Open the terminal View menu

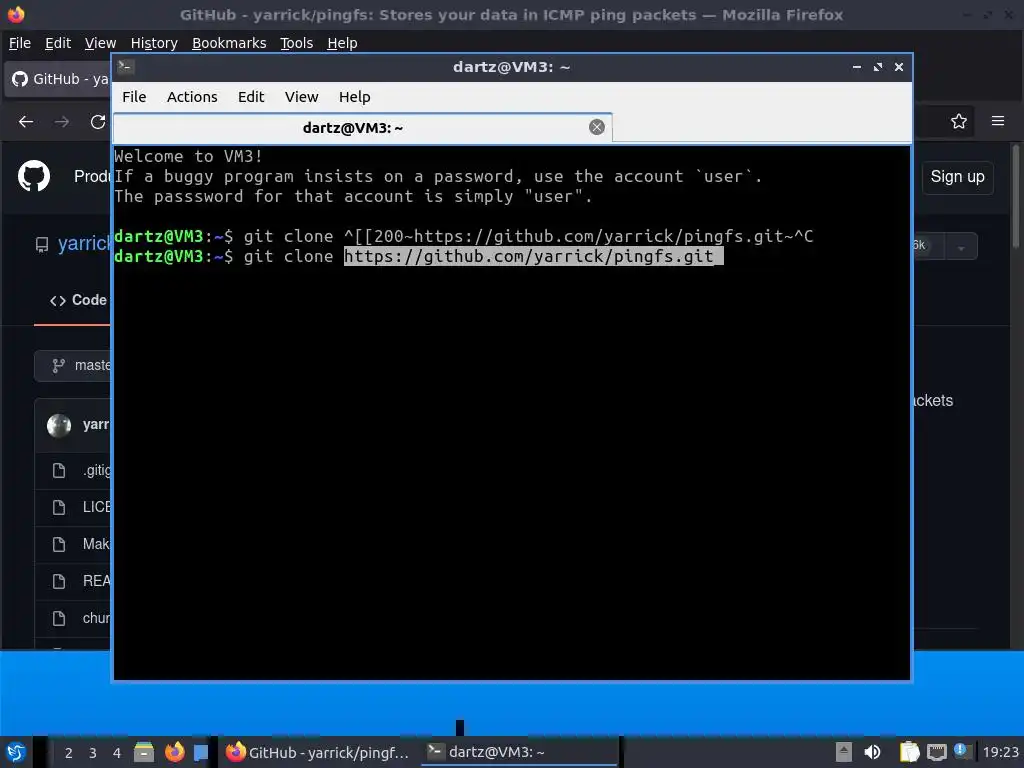pyautogui.click(x=301, y=97)
